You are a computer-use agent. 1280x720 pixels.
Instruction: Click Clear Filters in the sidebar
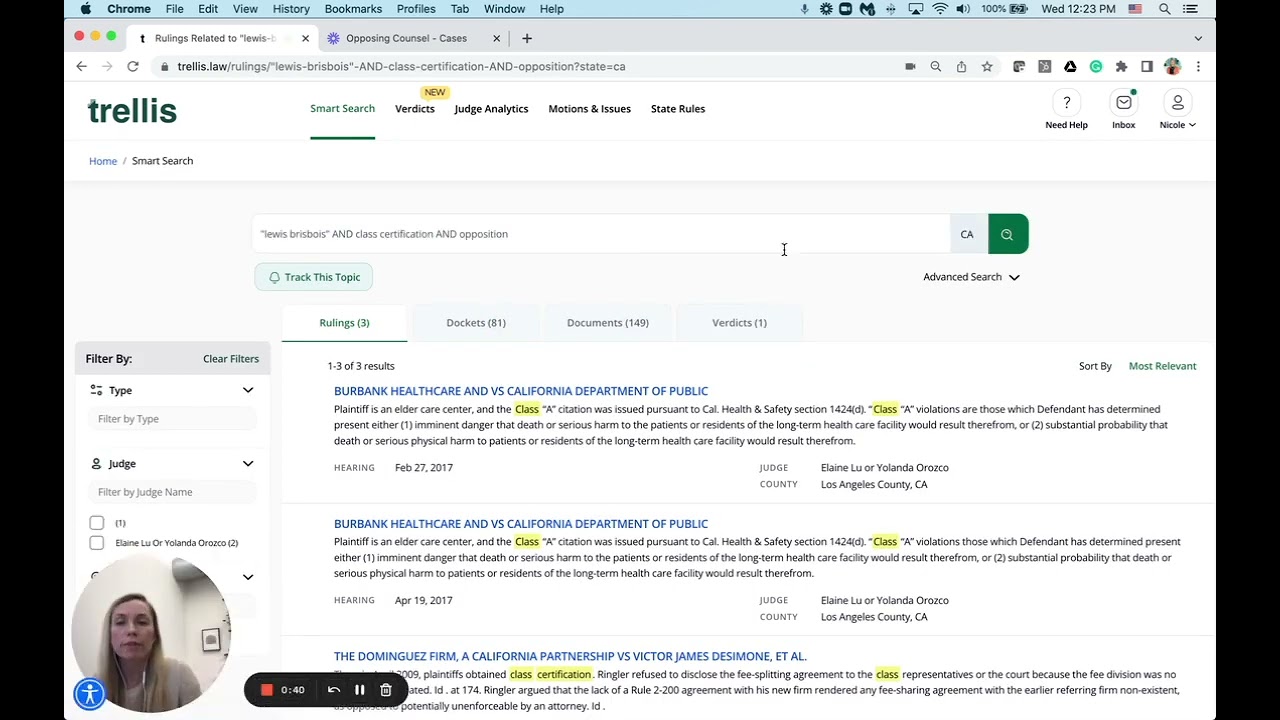pyautogui.click(x=231, y=359)
